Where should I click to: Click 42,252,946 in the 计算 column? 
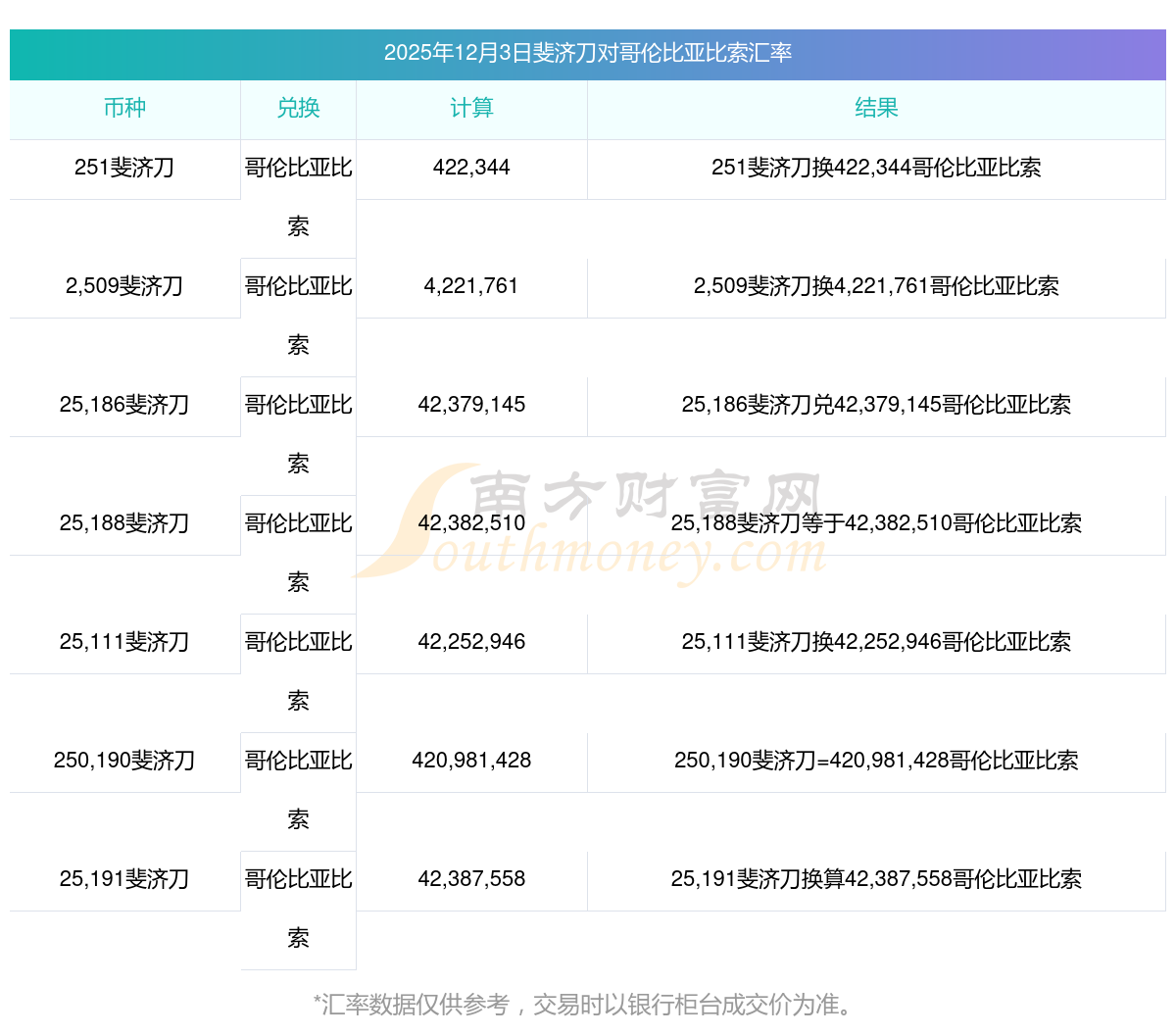point(471,642)
